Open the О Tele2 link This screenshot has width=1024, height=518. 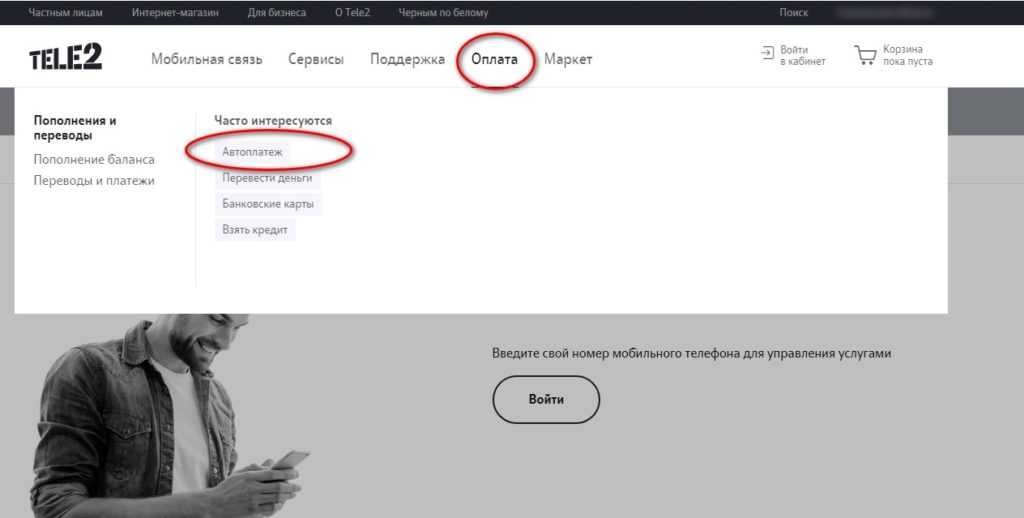pos(351,12)
